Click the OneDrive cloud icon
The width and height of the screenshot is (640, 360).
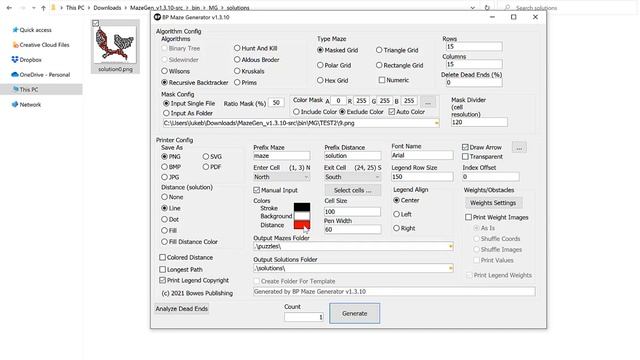[x=15, y=75]
